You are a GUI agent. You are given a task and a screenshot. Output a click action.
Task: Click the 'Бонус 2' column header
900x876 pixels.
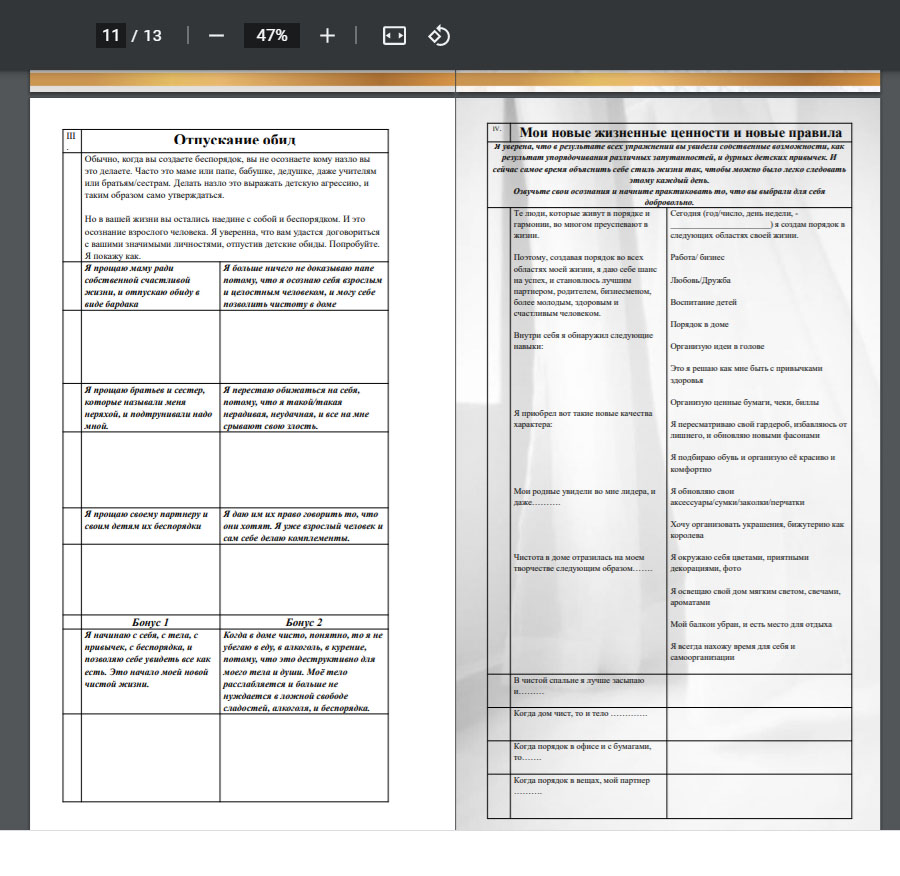point(304,621)
